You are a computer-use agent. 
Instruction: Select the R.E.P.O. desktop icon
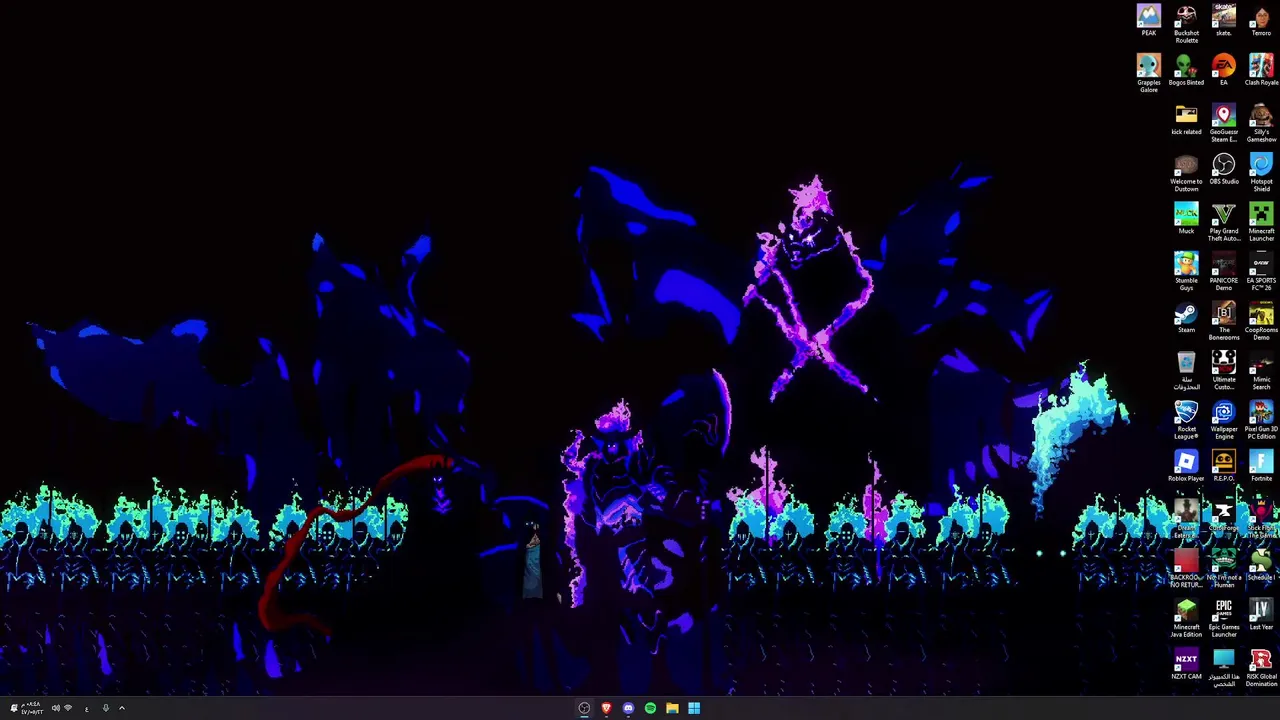1223,466
